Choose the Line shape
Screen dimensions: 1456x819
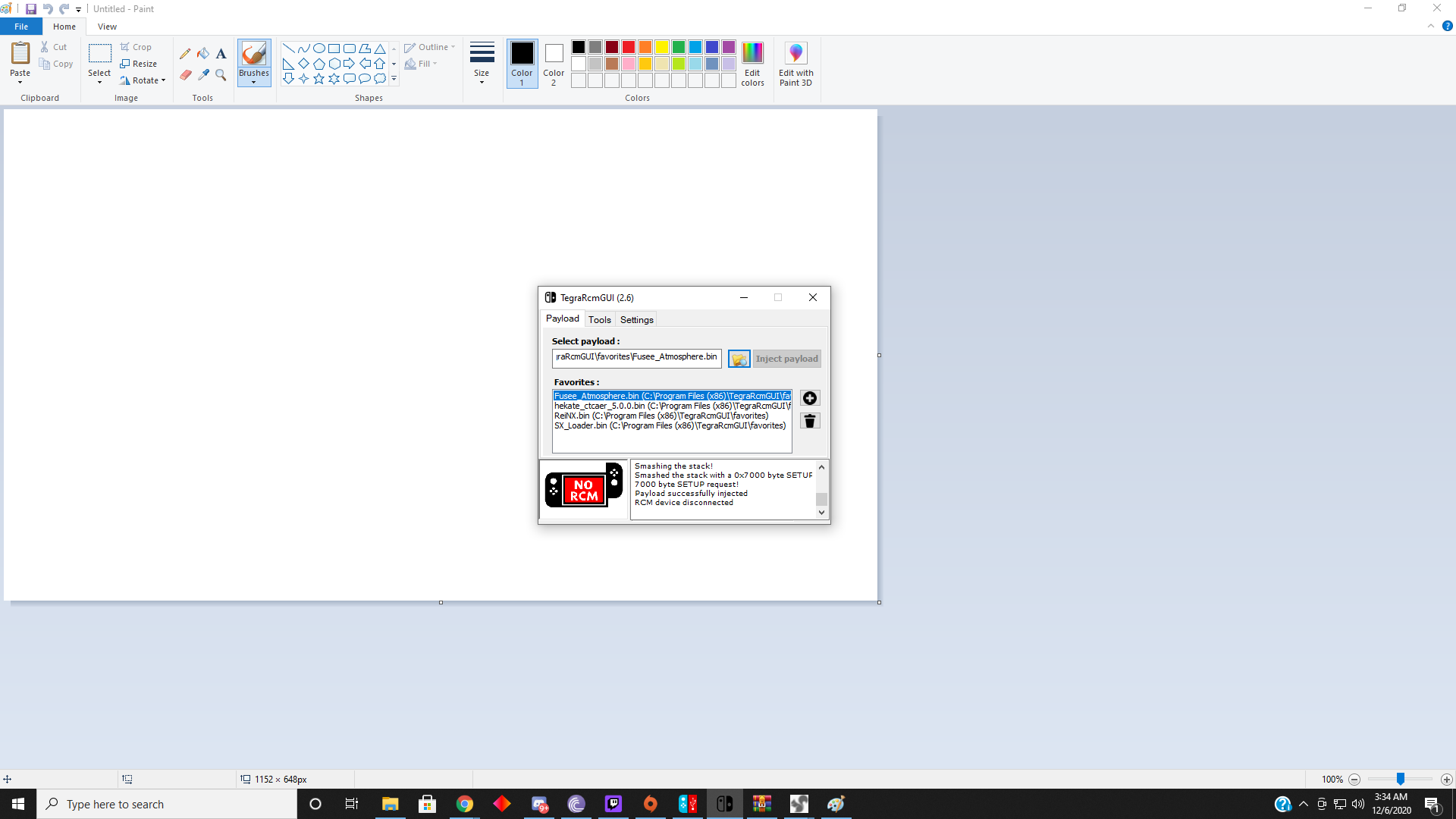pos(289,49)
